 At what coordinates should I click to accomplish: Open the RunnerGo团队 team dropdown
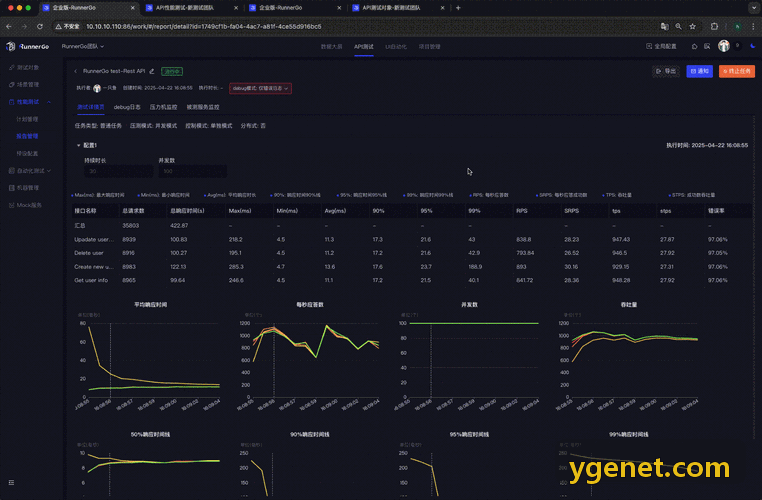(x=83, y=47)
